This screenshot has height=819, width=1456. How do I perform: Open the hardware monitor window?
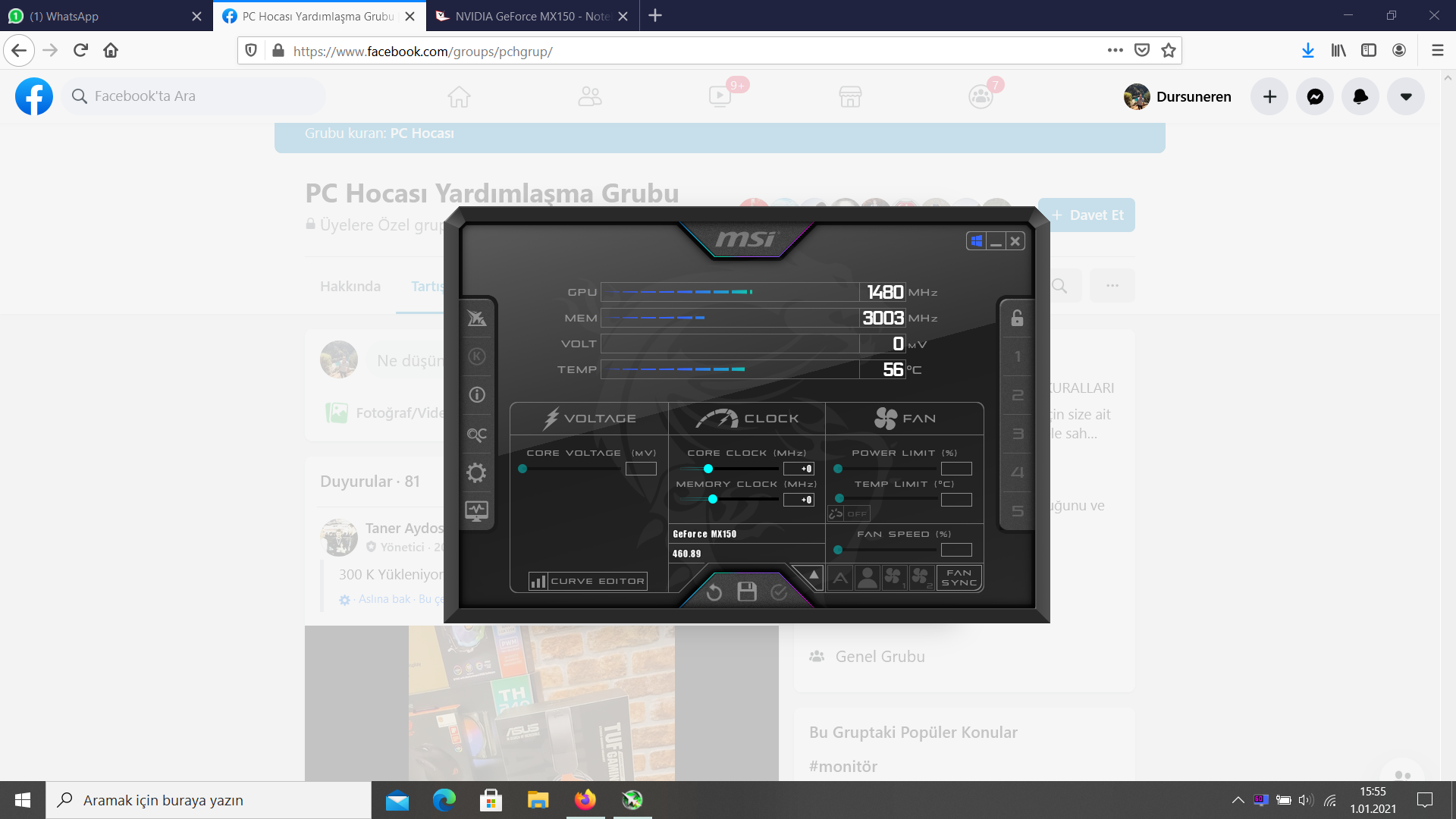click(476, 511)
